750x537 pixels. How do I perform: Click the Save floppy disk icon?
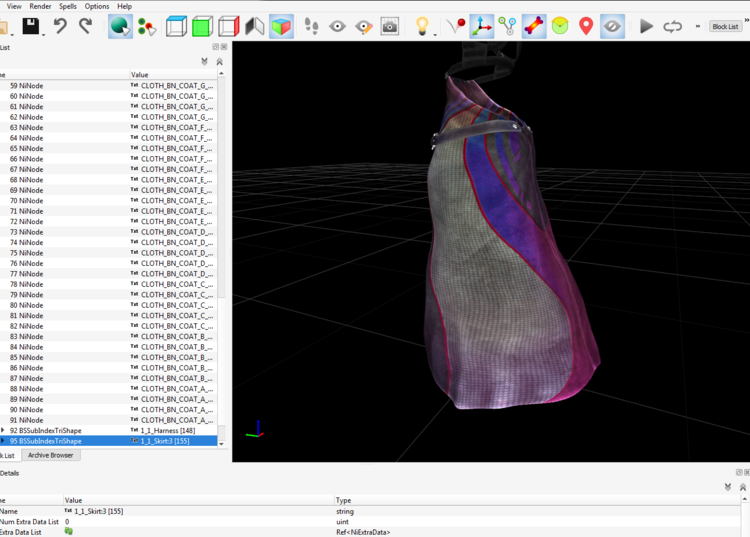click(x=31, y=26)
